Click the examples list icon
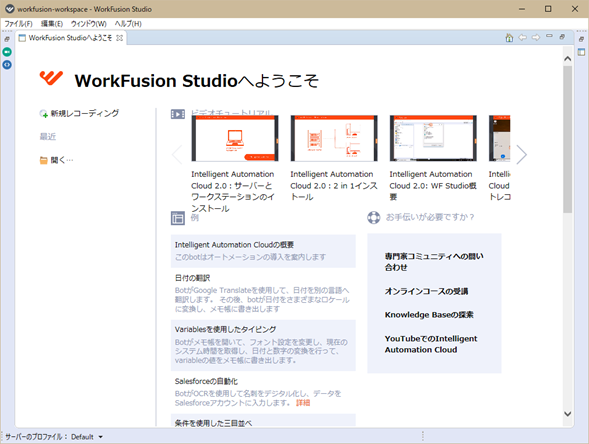 pyautogui.click(x=178, y=218)
